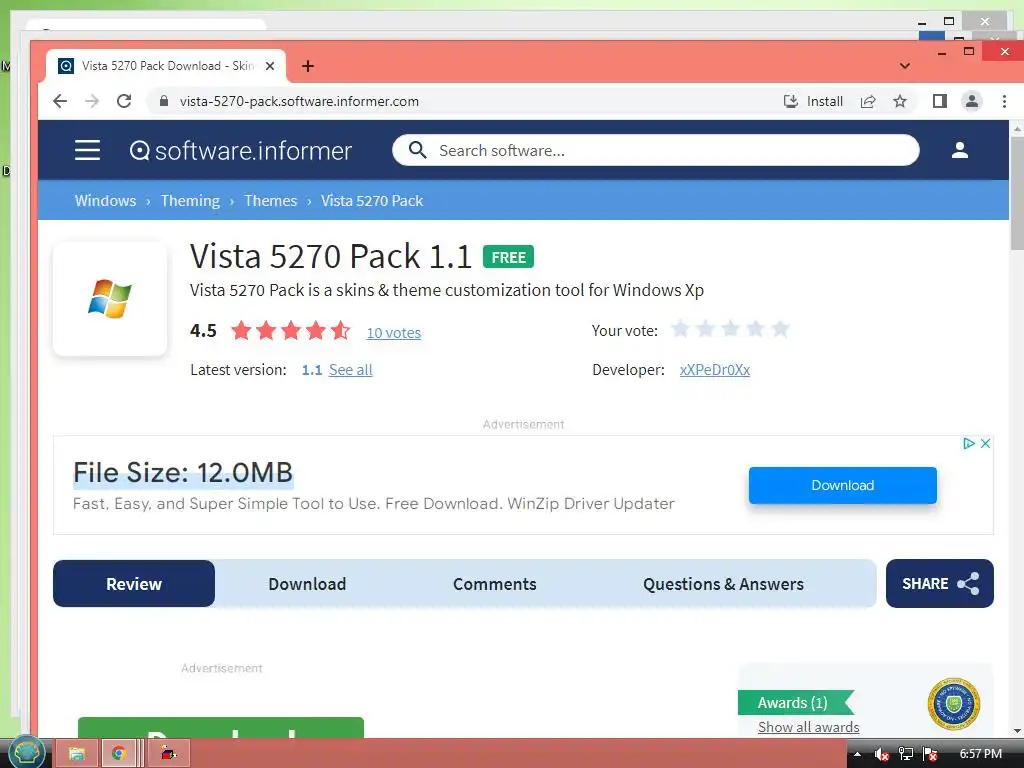The image size is (1024, 768).
Task: Open network status tray icon
Action: (x=906, y=754)
